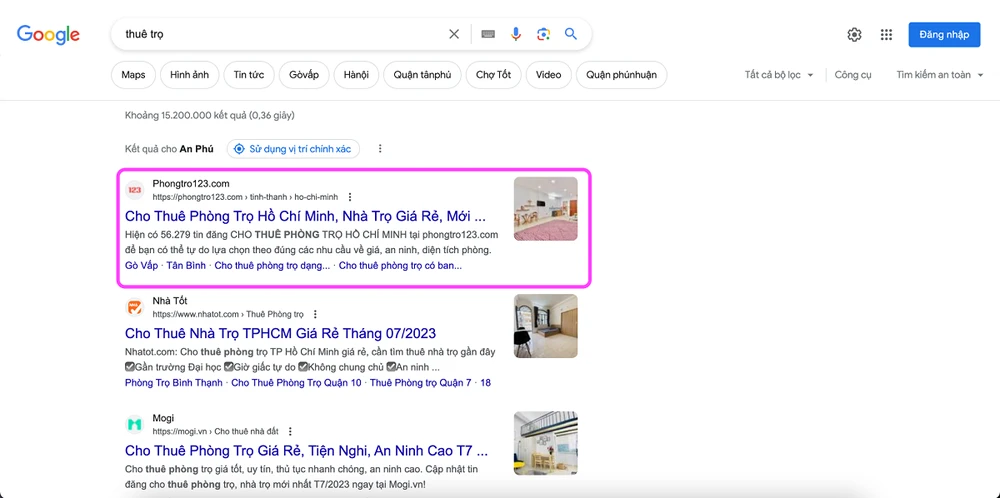1000x498 pixels.
Task: Select the Video filter chip
Action: click(548, 75)
